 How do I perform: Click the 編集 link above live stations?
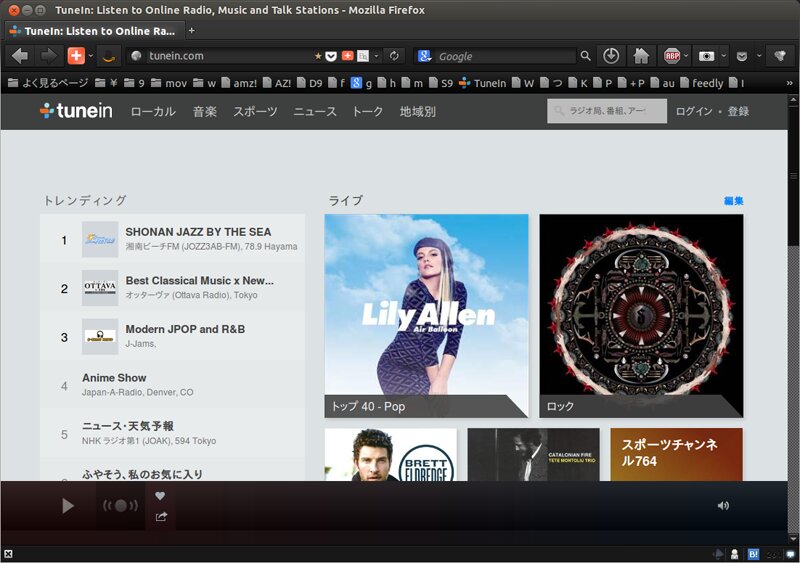coord(733,201)
